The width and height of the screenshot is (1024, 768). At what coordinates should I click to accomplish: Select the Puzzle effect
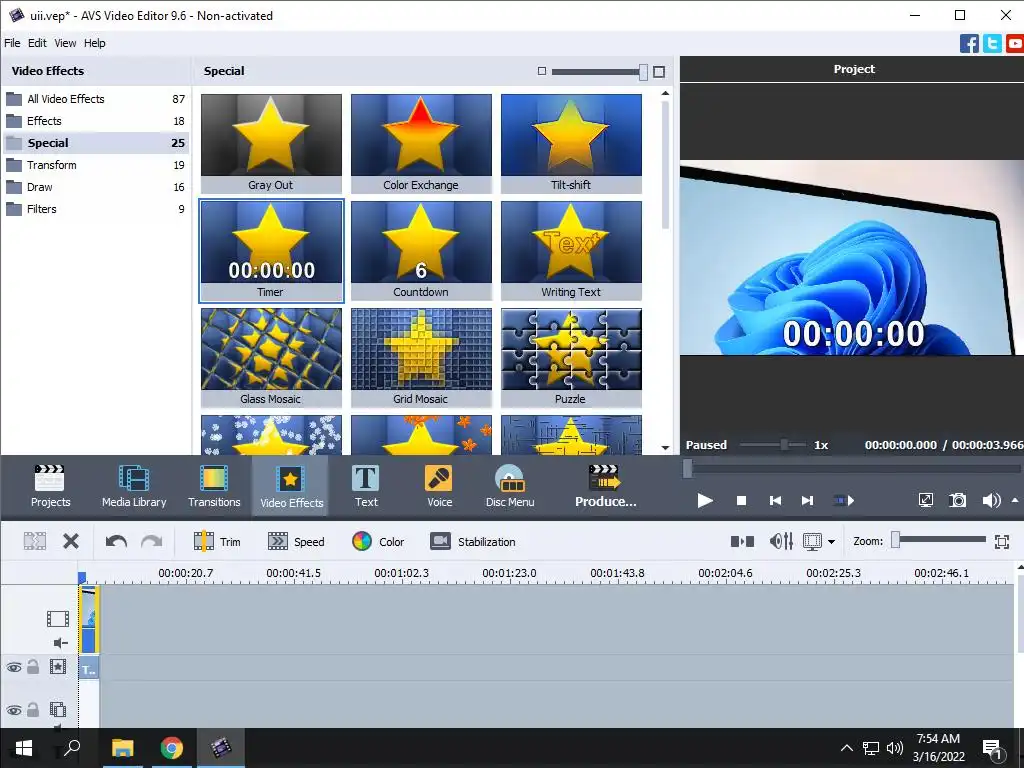pyautogui.click(x=571, y=358)
